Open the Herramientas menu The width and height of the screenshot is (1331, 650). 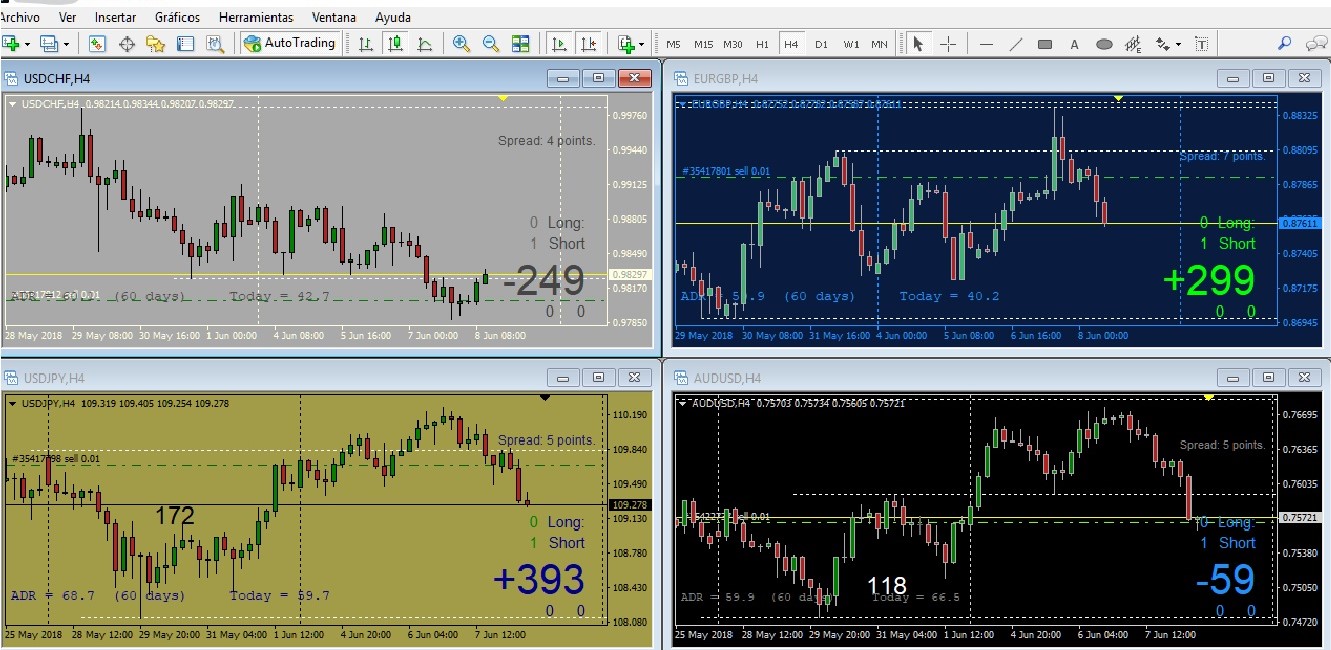click(256, 17)
